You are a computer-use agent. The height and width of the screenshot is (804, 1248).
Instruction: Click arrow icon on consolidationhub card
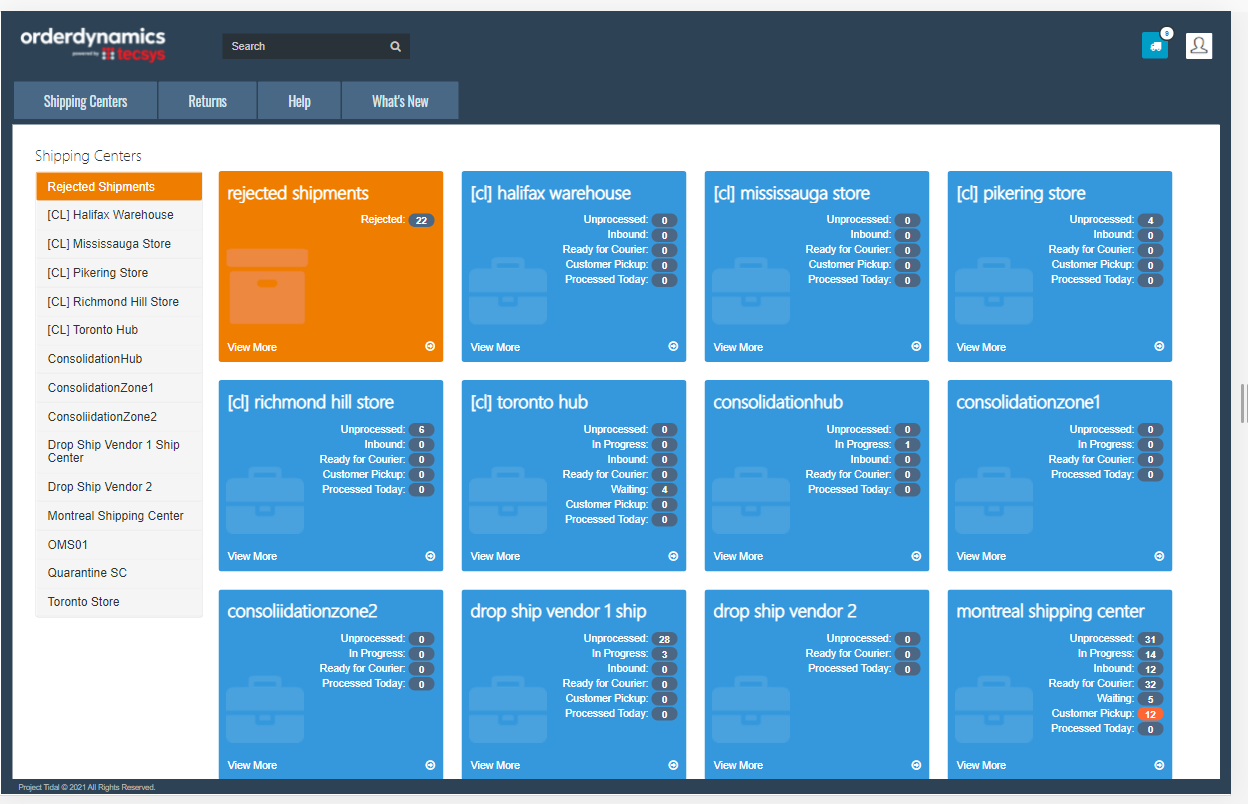pyautogui.click(x=916, y=555)
